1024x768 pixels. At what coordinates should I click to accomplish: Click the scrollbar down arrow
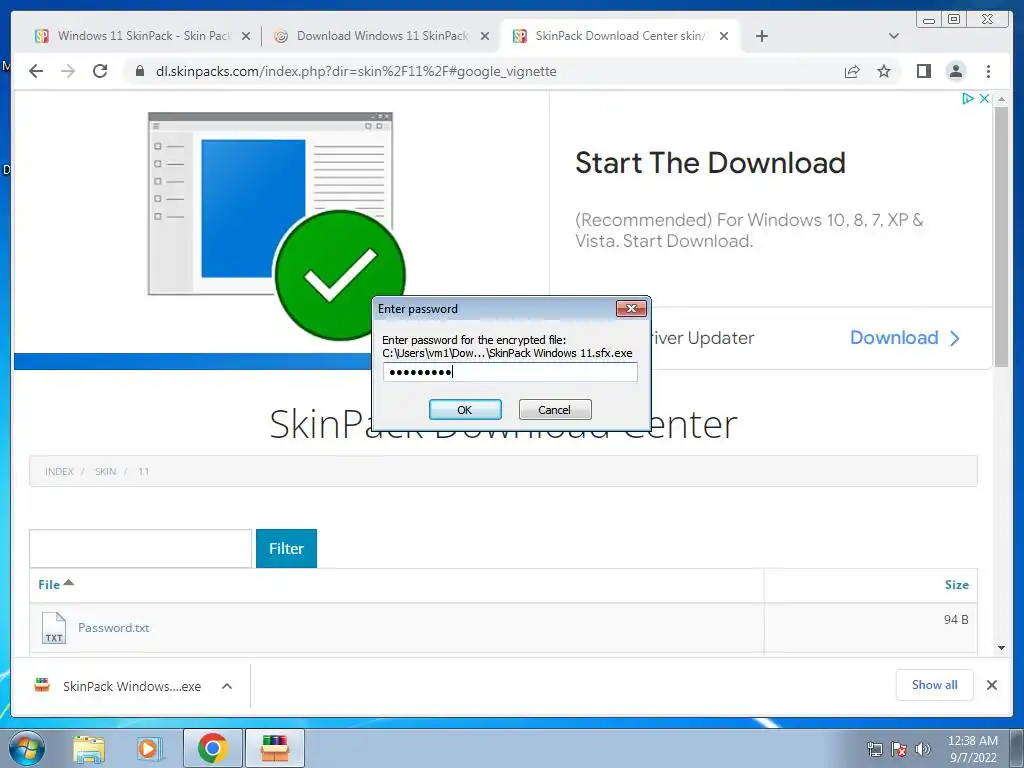[x=1001, y=648]
